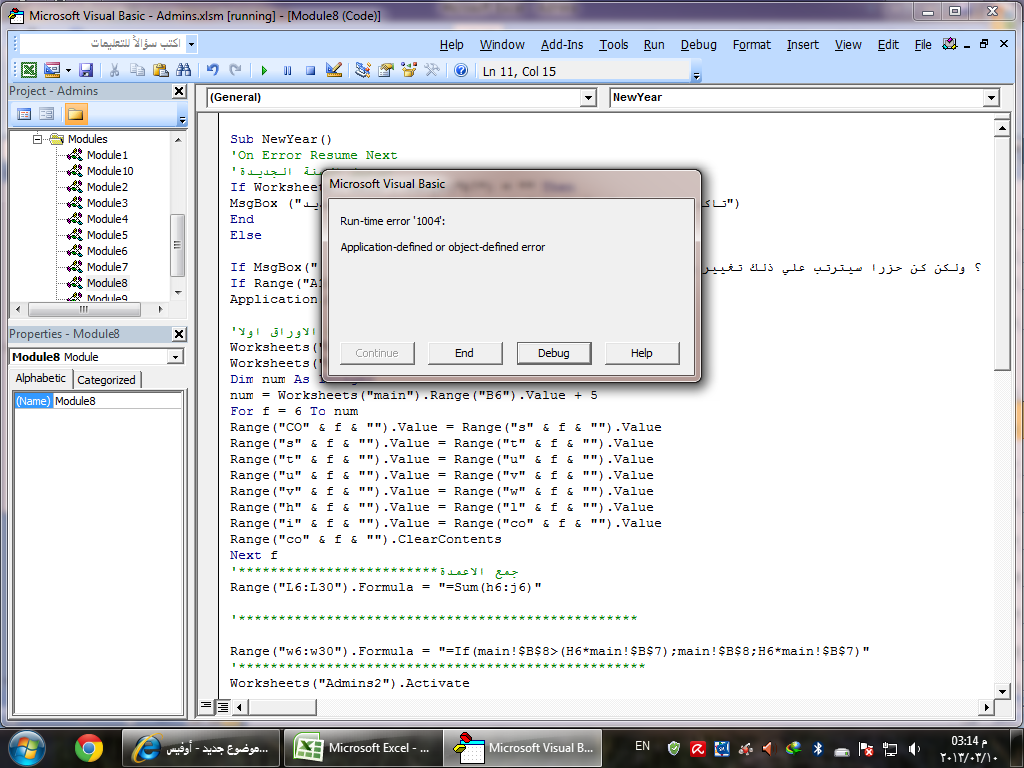Select Module4 in the project tree
Screen dimensions: 1024x768
pos(107,219)
